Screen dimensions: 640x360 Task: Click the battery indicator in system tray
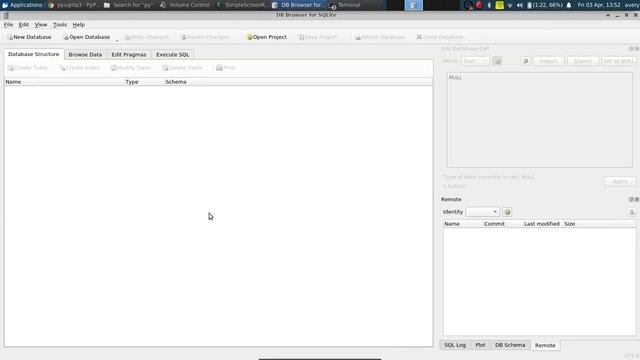pyautogui.click(x=544, y=5)
